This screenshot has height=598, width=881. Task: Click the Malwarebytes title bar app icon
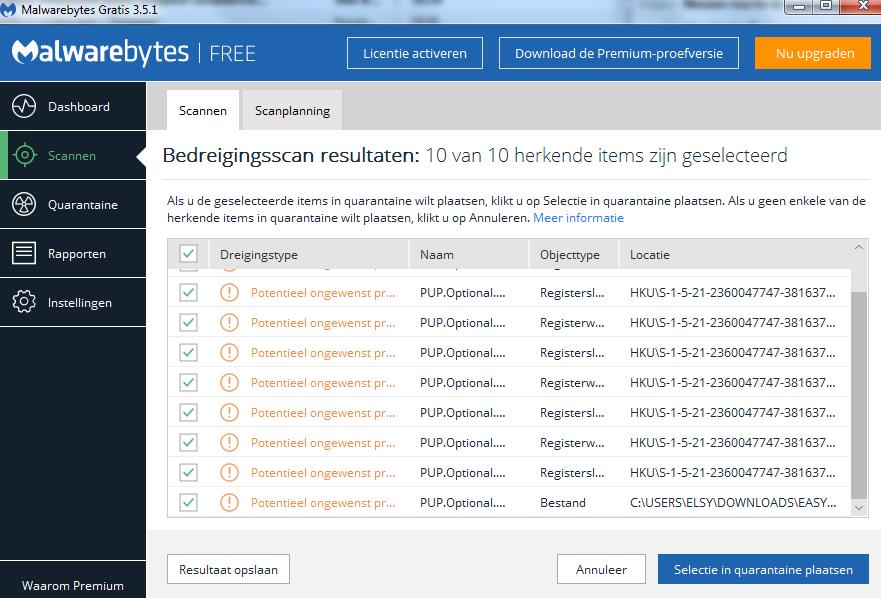[x=11, y=9]
